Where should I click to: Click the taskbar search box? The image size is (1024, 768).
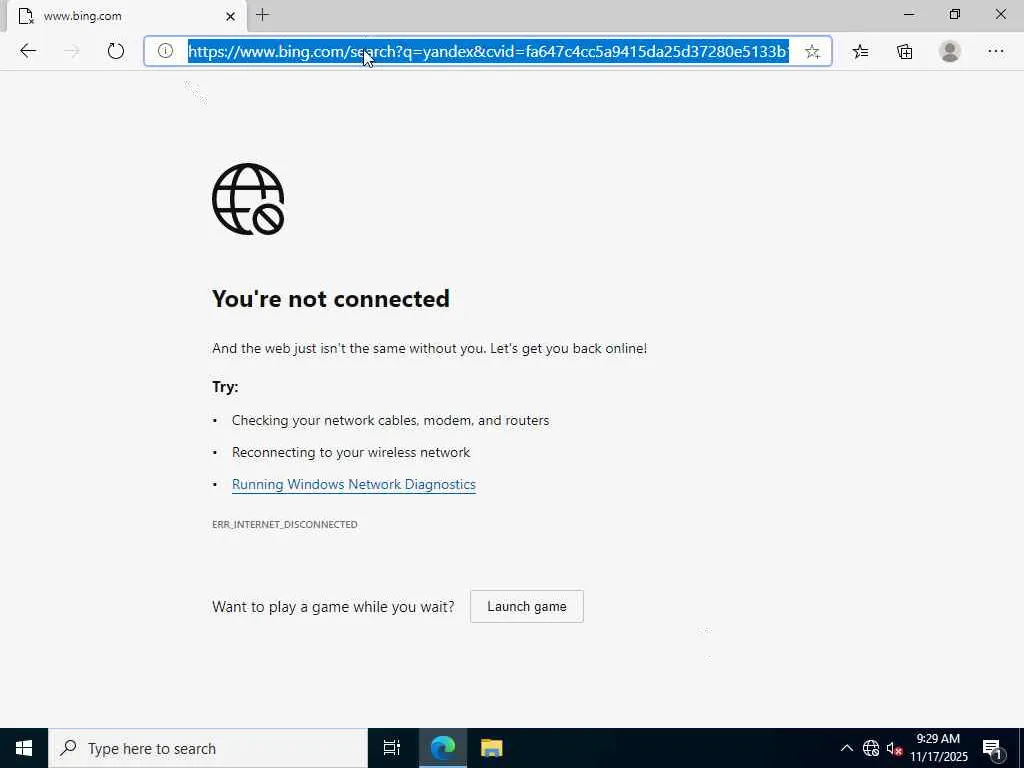pyautogui.click(x=208, y=748)
